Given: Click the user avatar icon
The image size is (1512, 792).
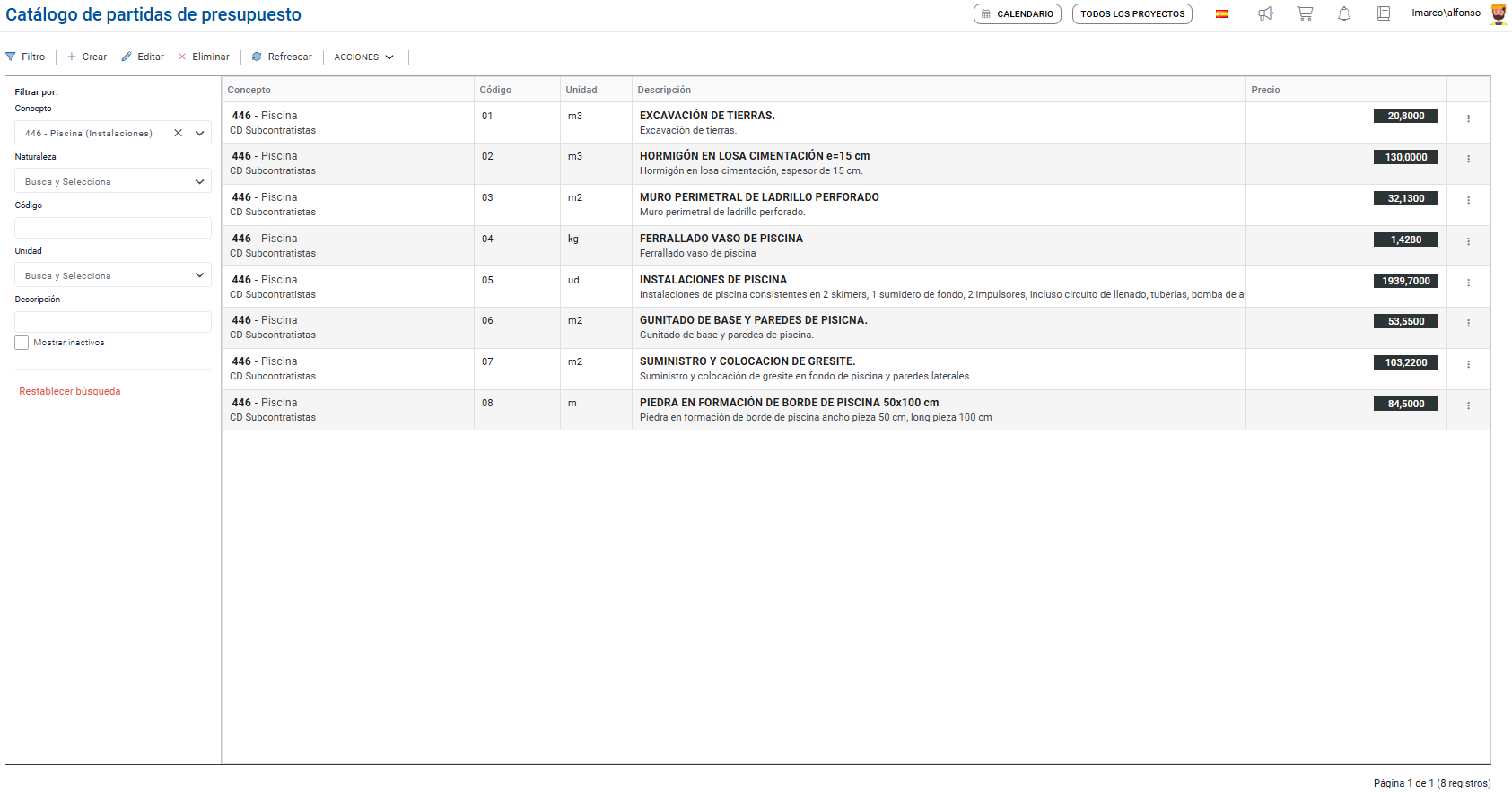Looking at the screenshot, I should tap(1499, 13).
